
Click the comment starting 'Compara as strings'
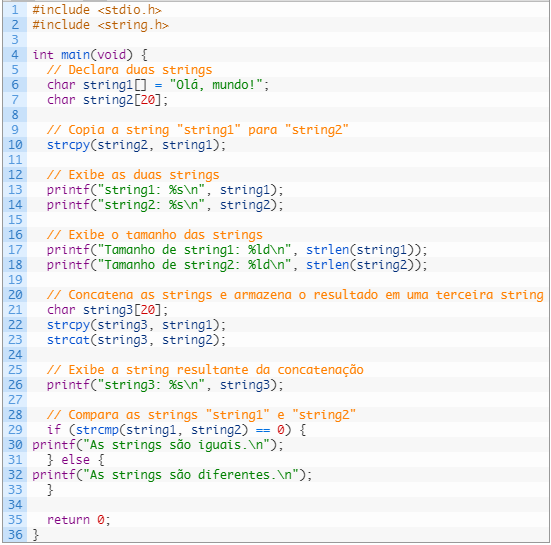(202, 415)
